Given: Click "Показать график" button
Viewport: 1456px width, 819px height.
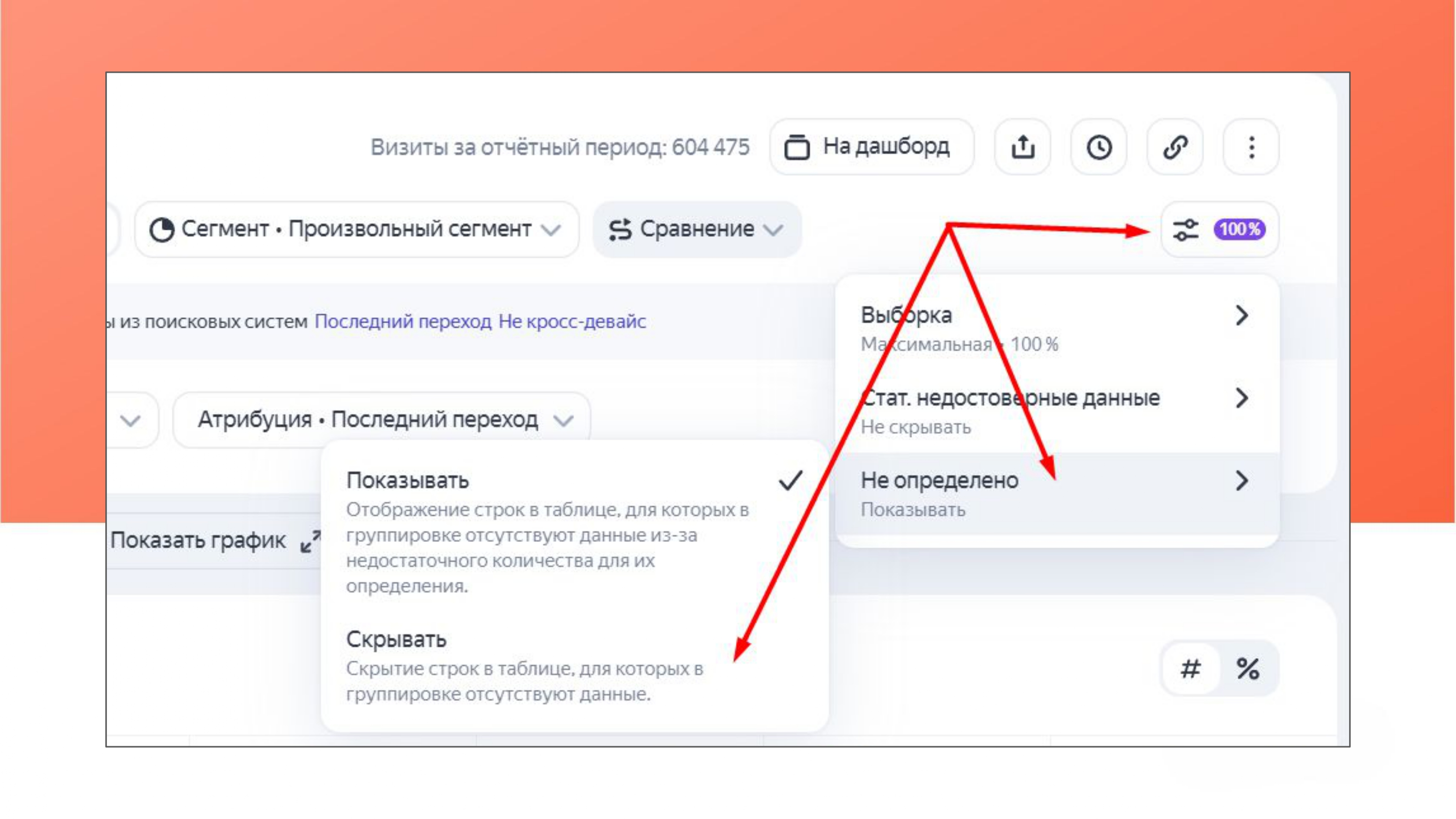Looking at the screenshot, I should coord(198,541).
